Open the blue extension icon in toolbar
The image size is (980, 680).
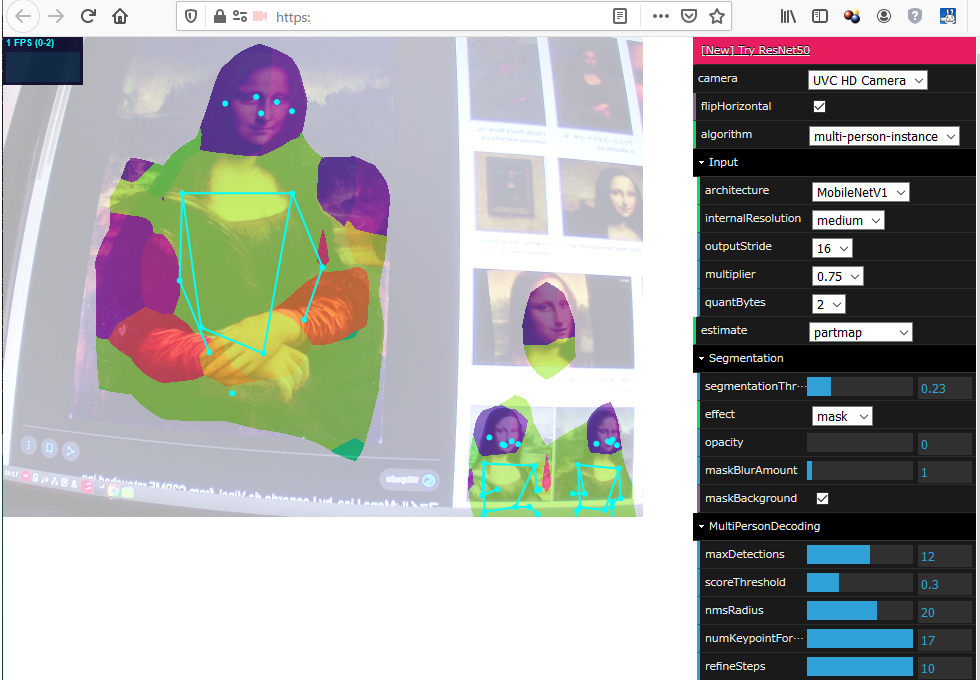[948, 16]
